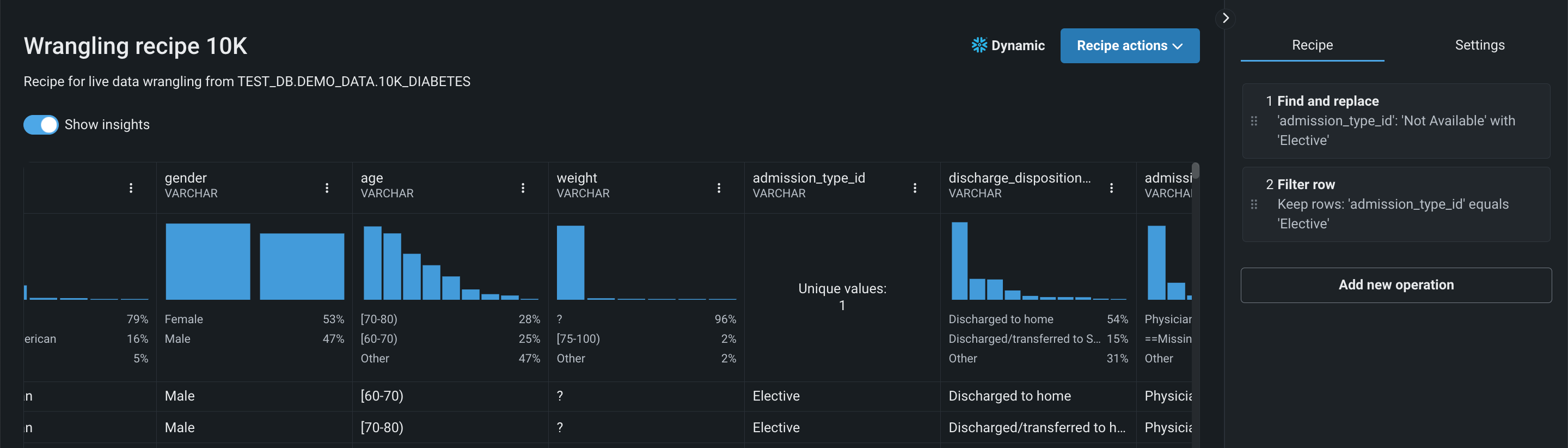This screenshot has height=448, width=1568.
Task: Open the weight column options menu
Action: [x=719, y=187]
